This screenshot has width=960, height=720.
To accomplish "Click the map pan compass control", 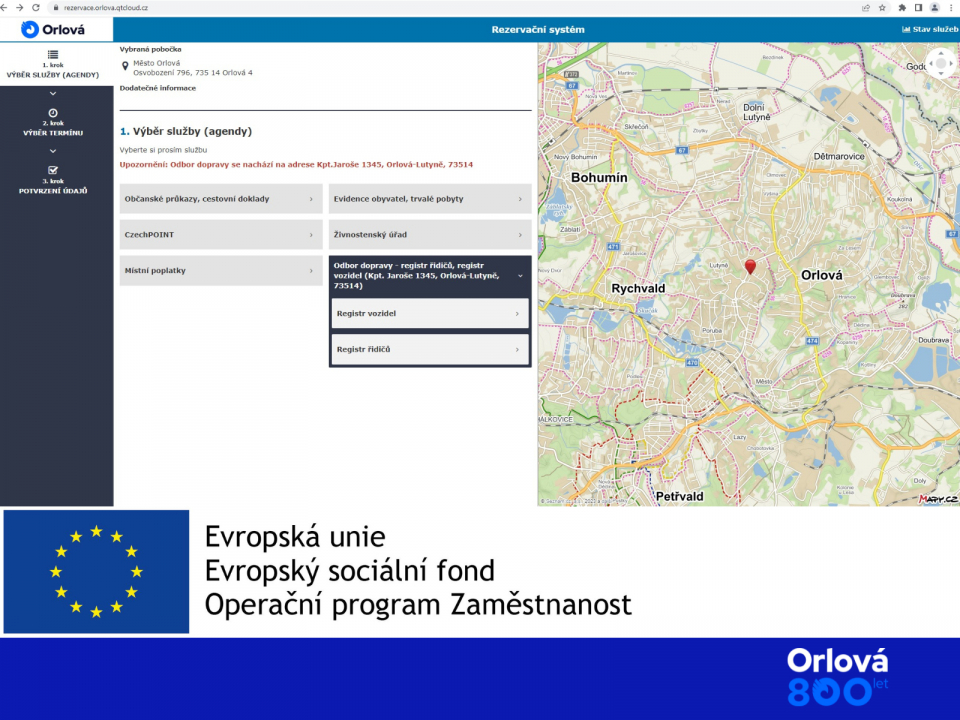I will tap(941, 63).
